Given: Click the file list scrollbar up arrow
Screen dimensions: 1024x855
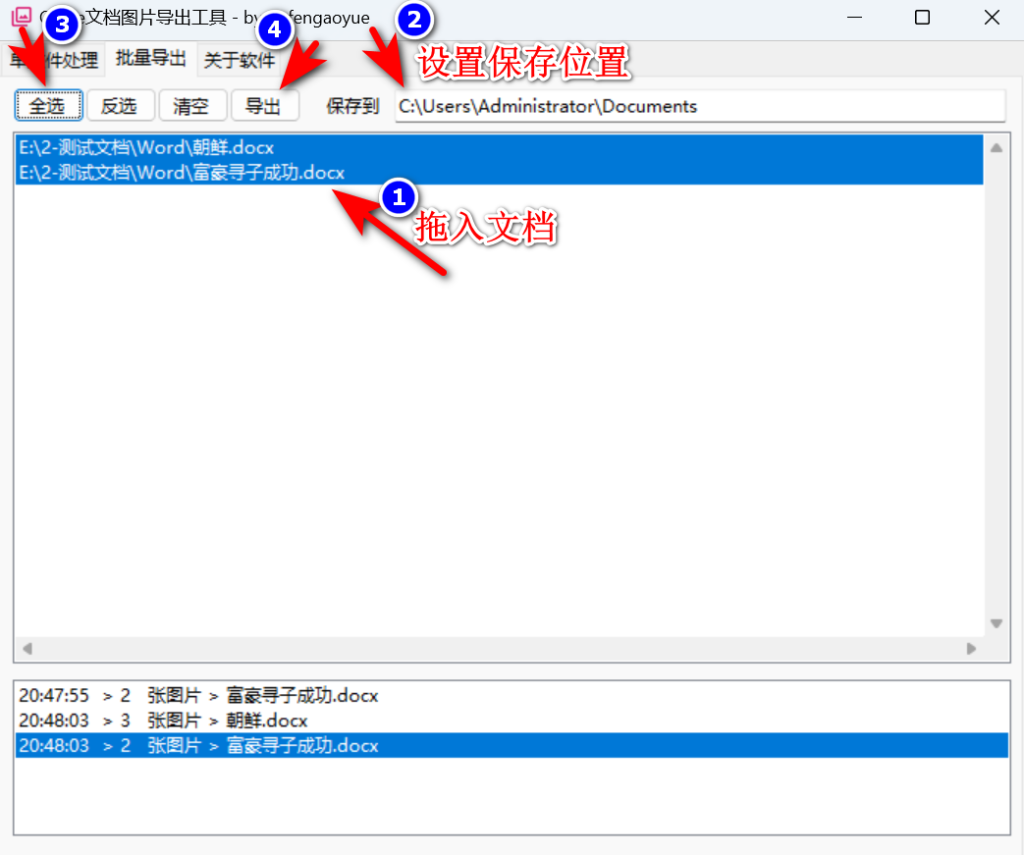Looking at the screenshot, I should (x=996, y=146).
